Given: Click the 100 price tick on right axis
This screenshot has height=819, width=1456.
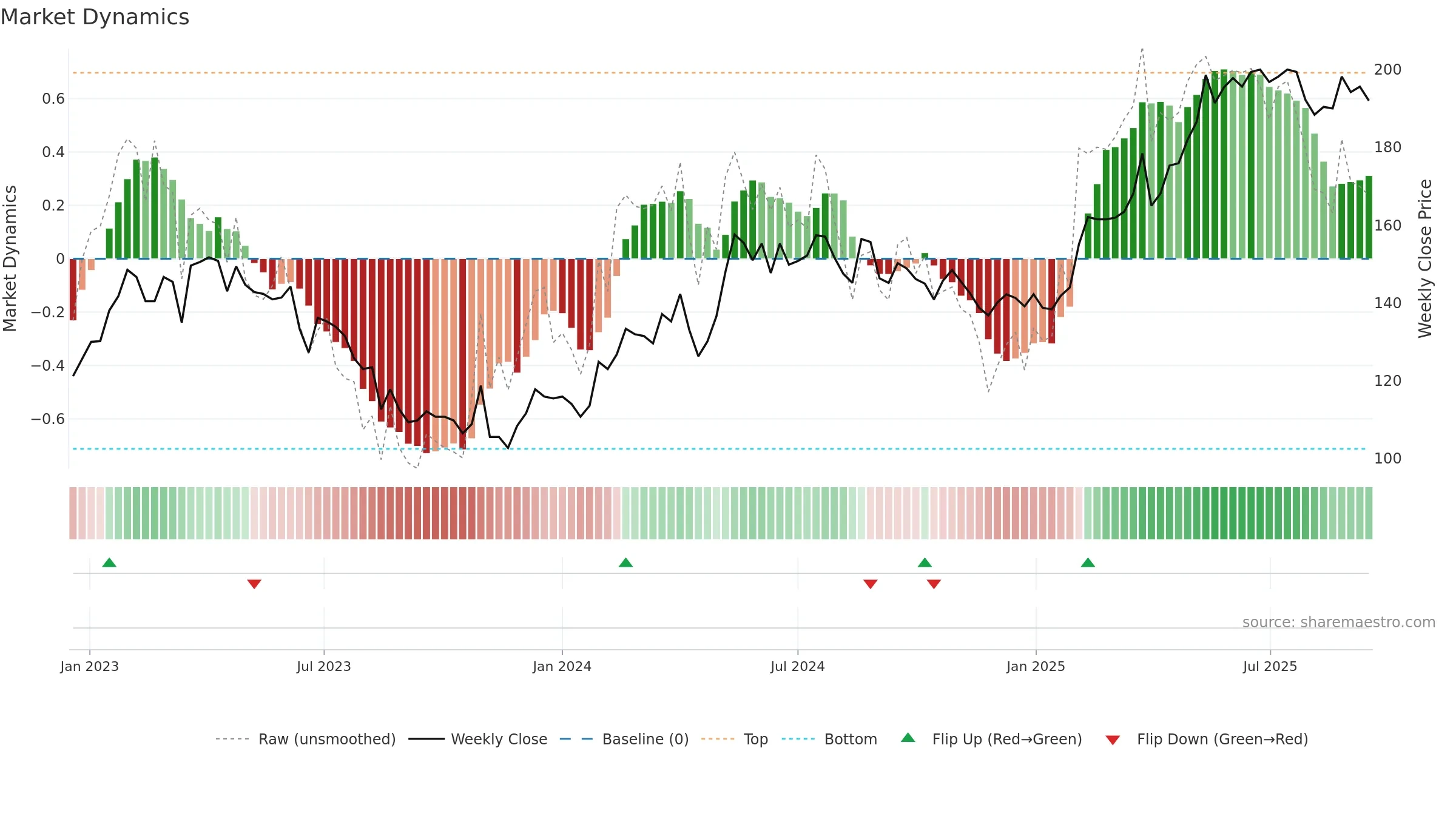Looking at the screenshot, I should point(1388,459).
